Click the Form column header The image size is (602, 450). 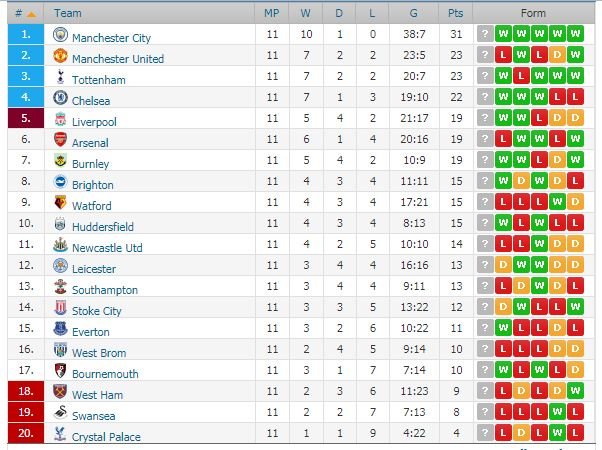pos(533,13)
